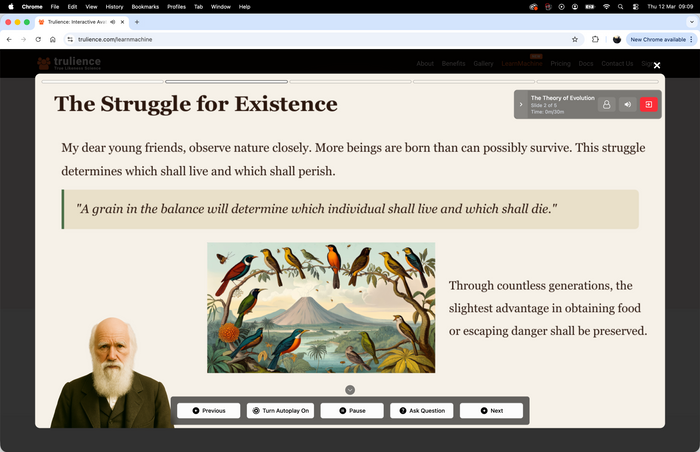This screenshot has width=700, height=452.
Task: Collapse the playback control bar chevron
Action: coord(350,389)
